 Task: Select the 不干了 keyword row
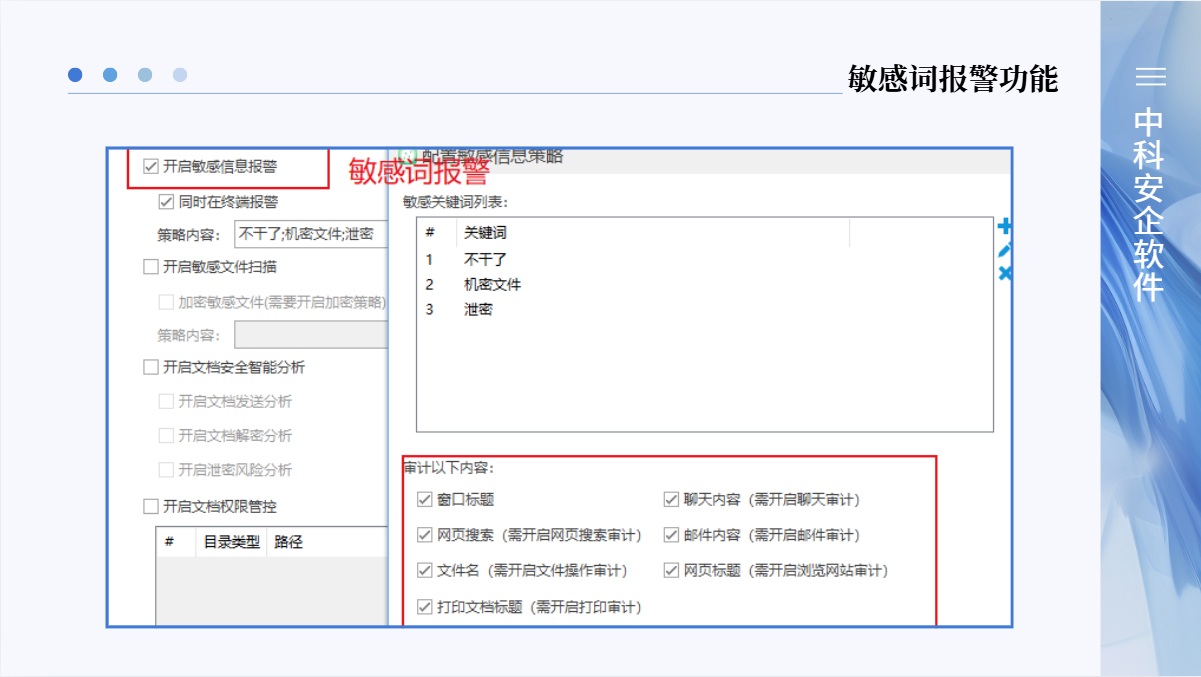point(485,260)
